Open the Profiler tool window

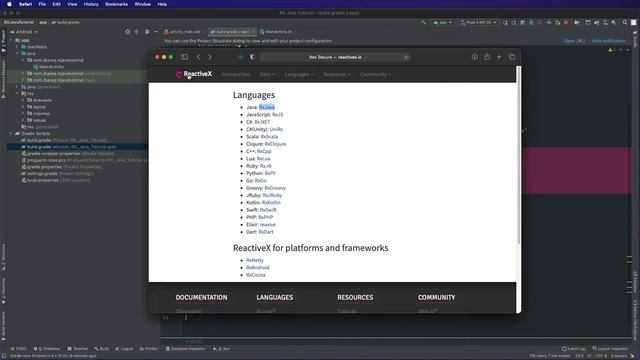[149, 349]
